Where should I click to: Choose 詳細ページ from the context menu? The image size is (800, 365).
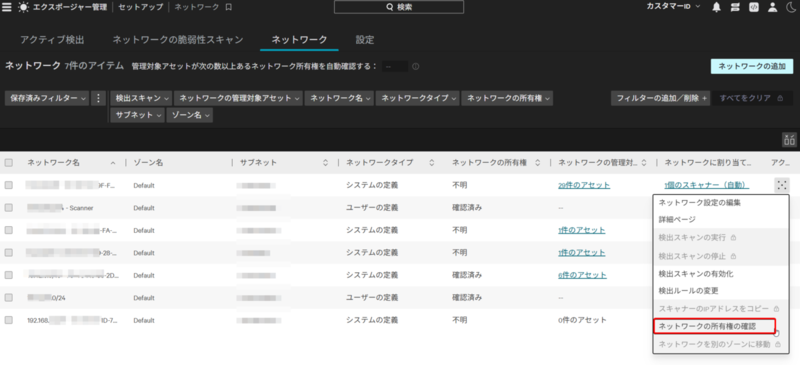pyautogui.click(x=720, y=220)
